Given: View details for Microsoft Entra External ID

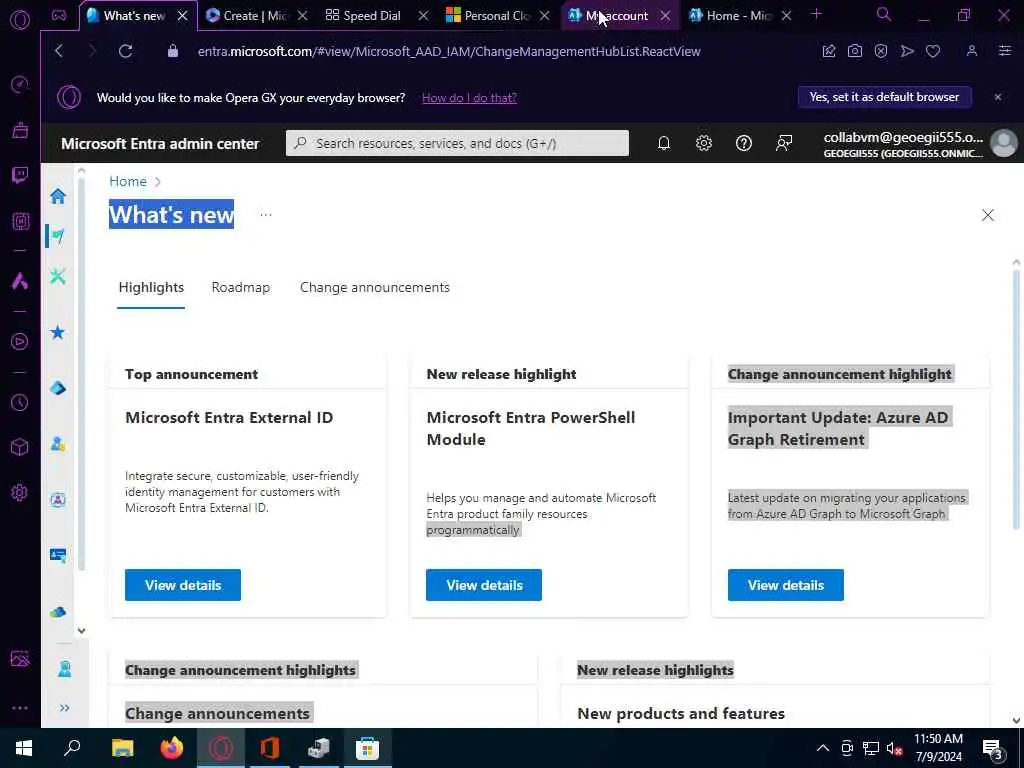Looking at the screenshot, I should [183, 585].
